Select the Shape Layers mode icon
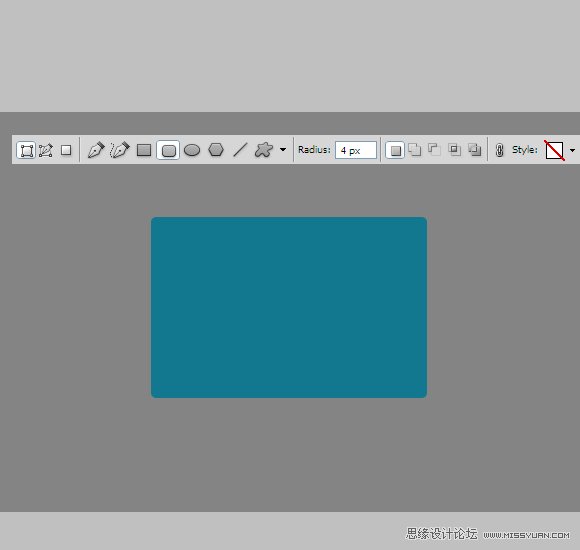This screenshot has width=580, height=550. [26, 150]
